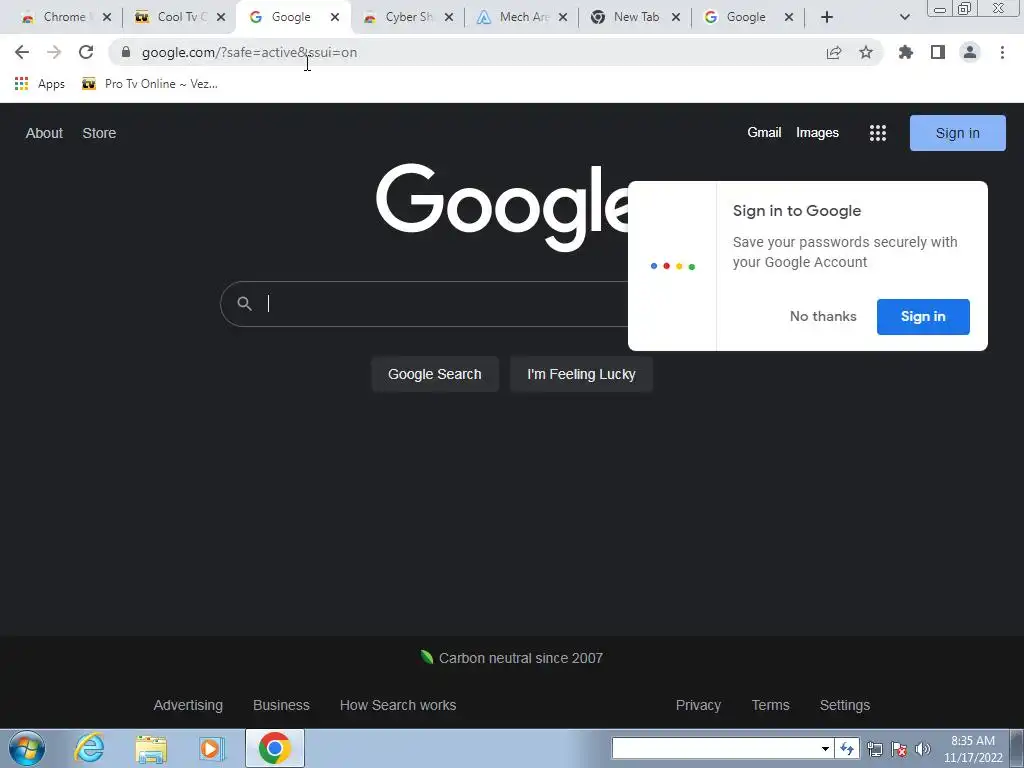Open the Chrome three-dot menu
1024x768 pixels.
tap(1002, 52)
